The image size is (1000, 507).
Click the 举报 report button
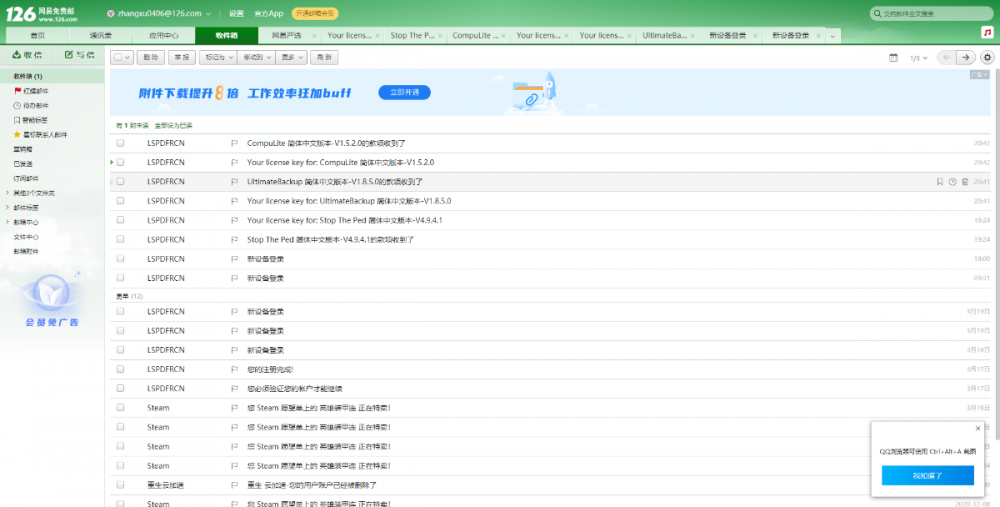click(182, 57)
